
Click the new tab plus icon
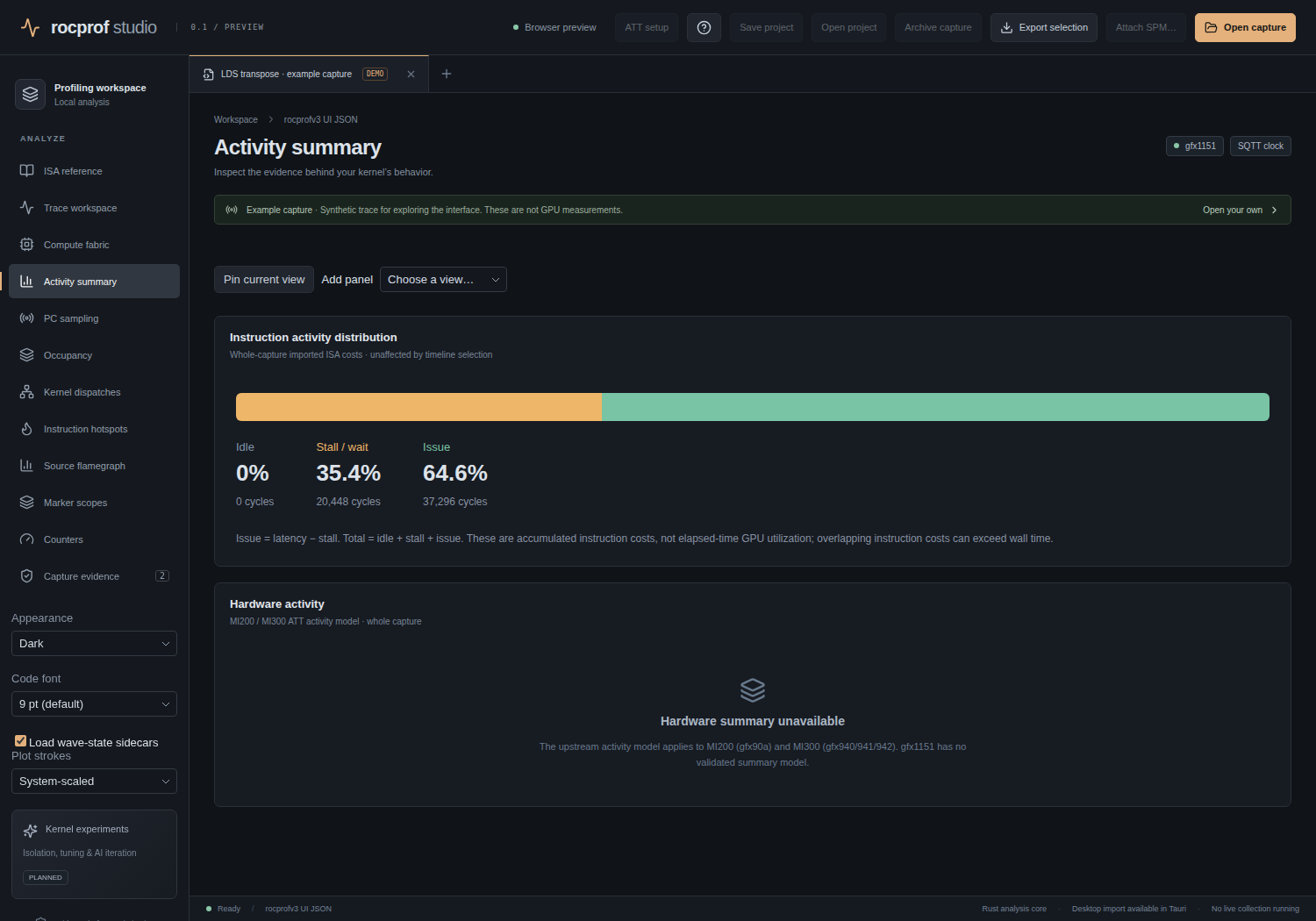[x=447, y=74]
